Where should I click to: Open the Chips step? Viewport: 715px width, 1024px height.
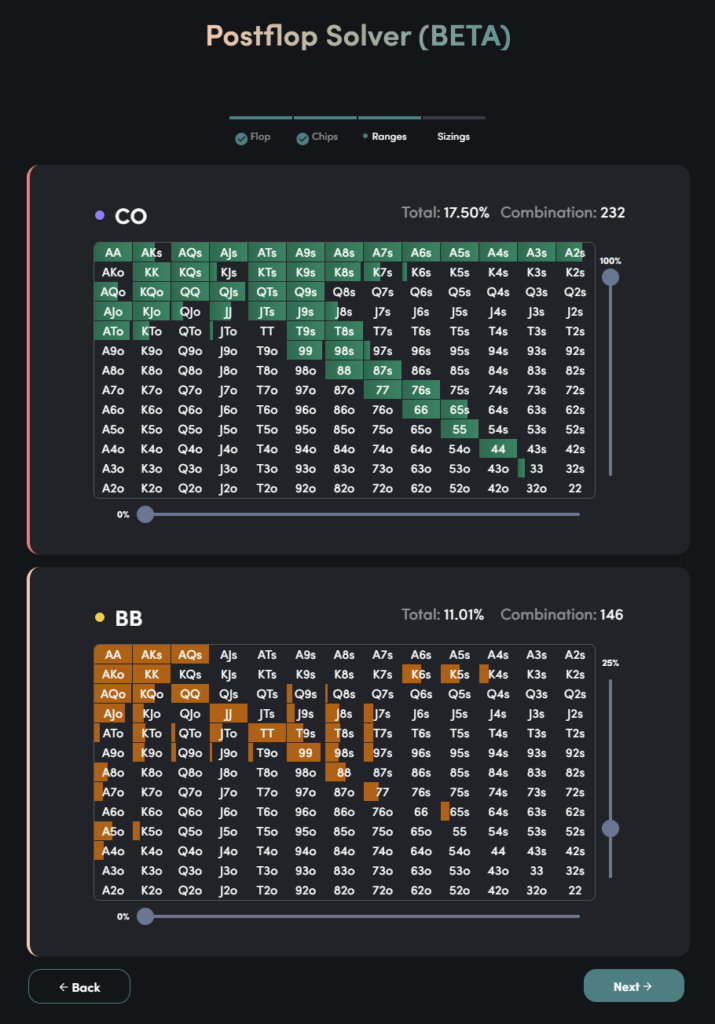[x=316, y=137]
